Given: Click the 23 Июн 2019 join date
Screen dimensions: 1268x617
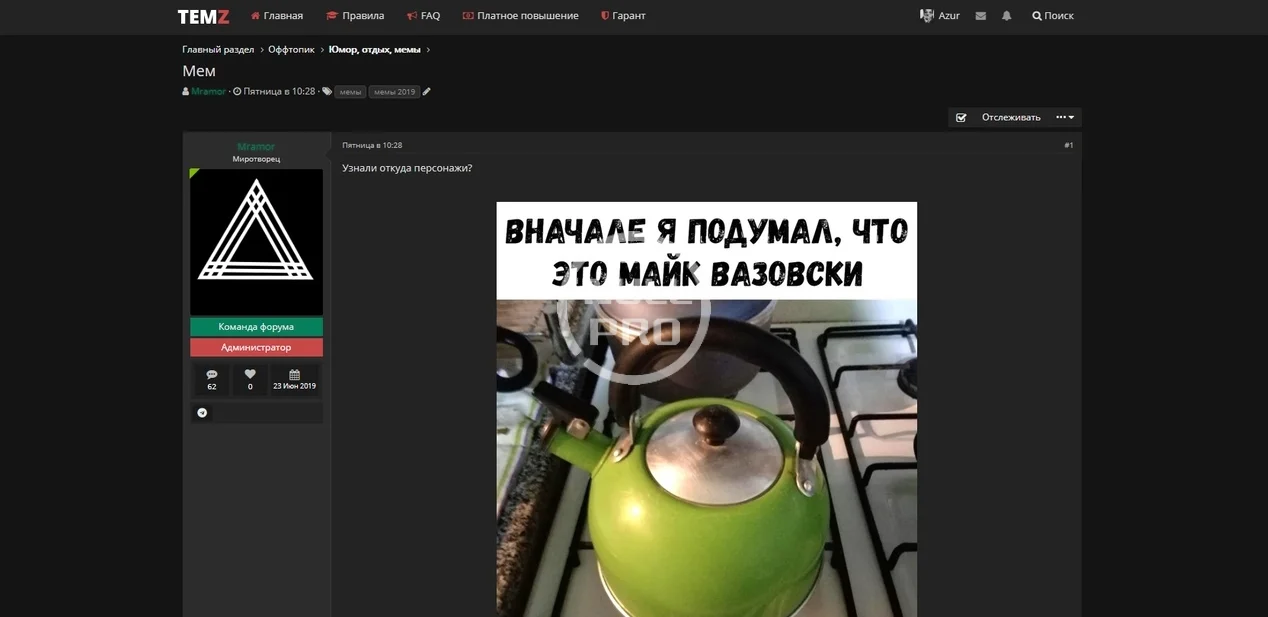Looking at the screenshot, I should point(295,386).
